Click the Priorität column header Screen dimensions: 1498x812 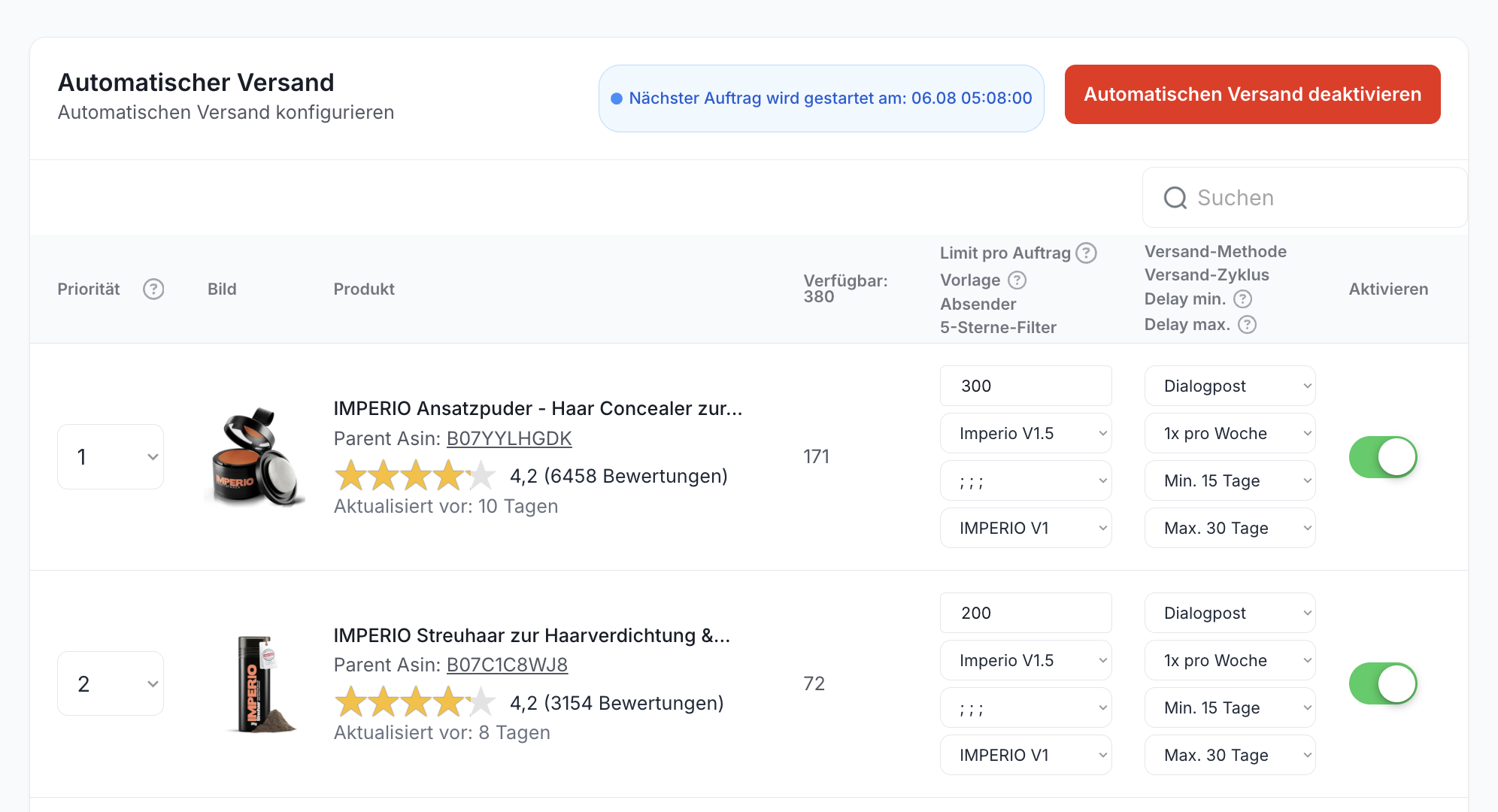[89, 289]
